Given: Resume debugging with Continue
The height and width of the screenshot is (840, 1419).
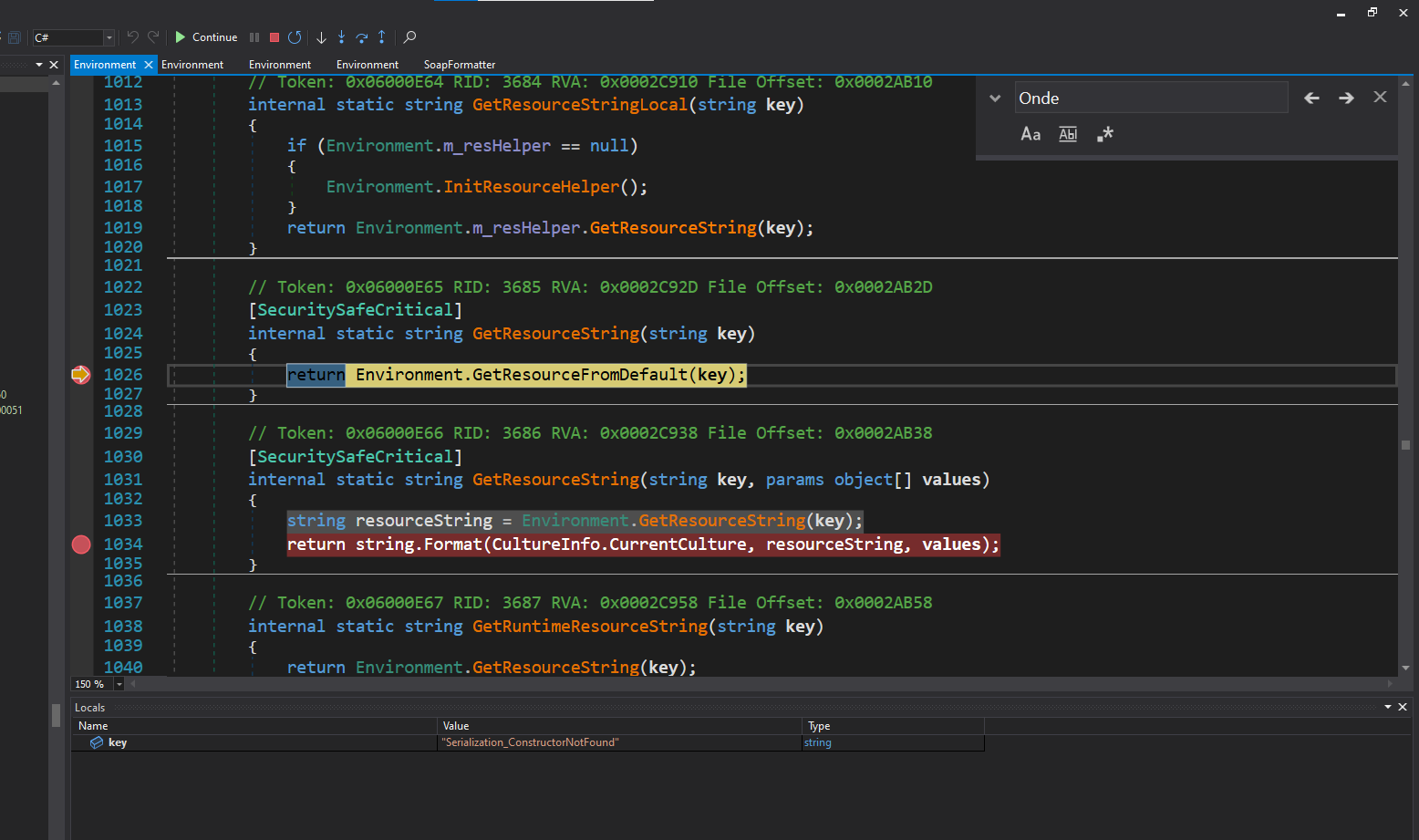Looking at the screenshot, I should (206, 37).
